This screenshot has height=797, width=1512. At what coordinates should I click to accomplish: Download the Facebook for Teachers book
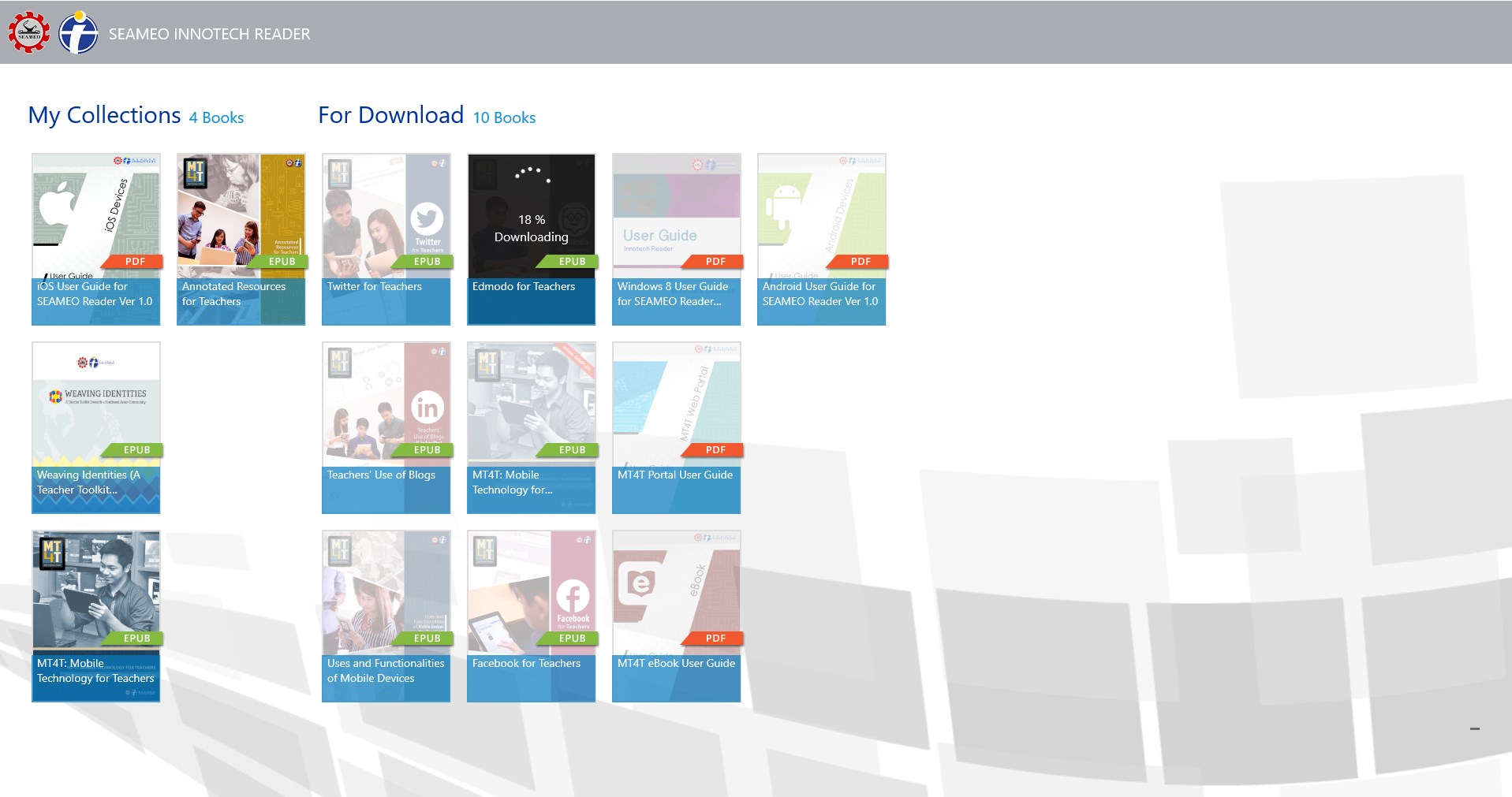[532, 616]
